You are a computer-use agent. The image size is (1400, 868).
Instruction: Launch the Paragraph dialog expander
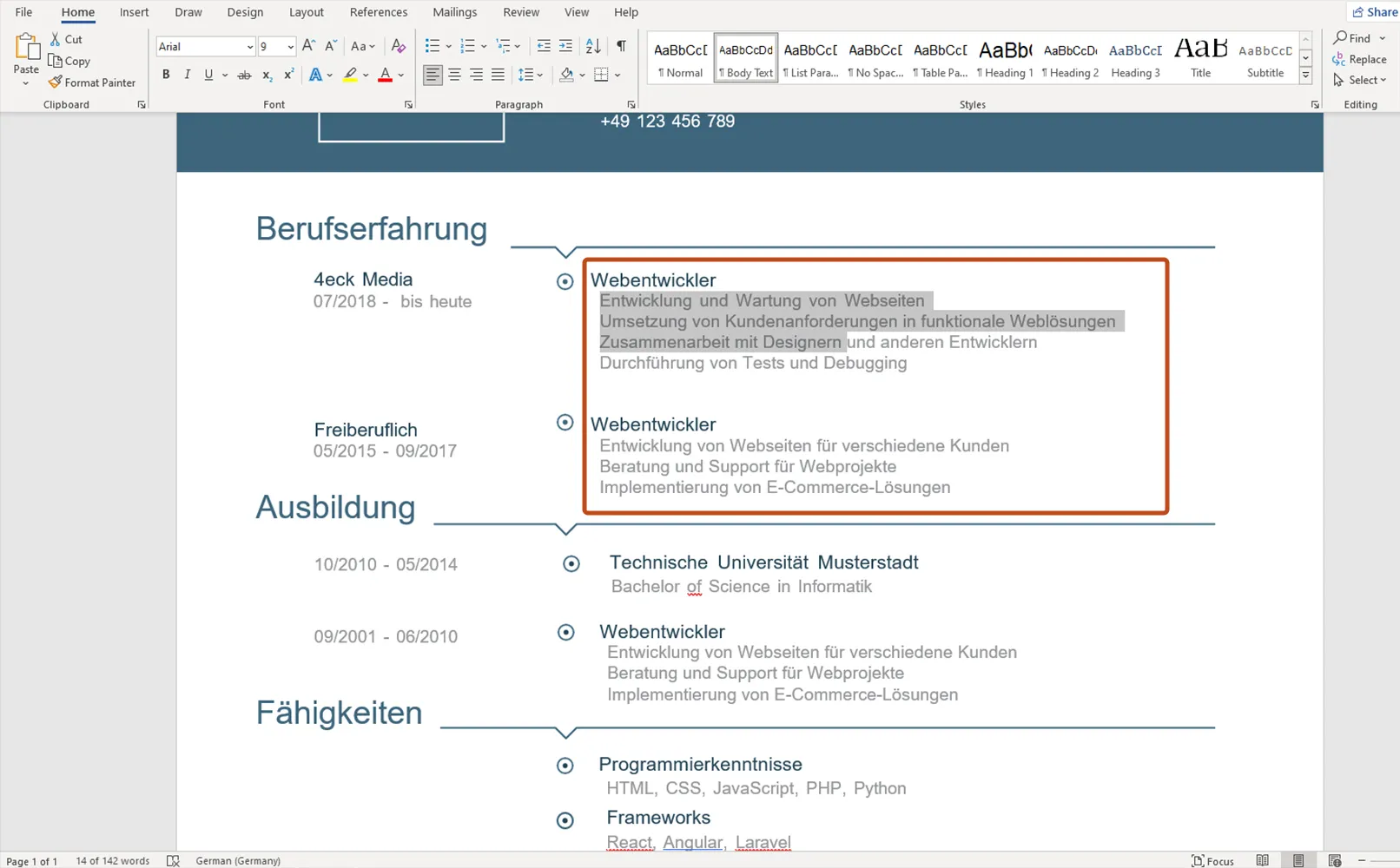[631, 105]
